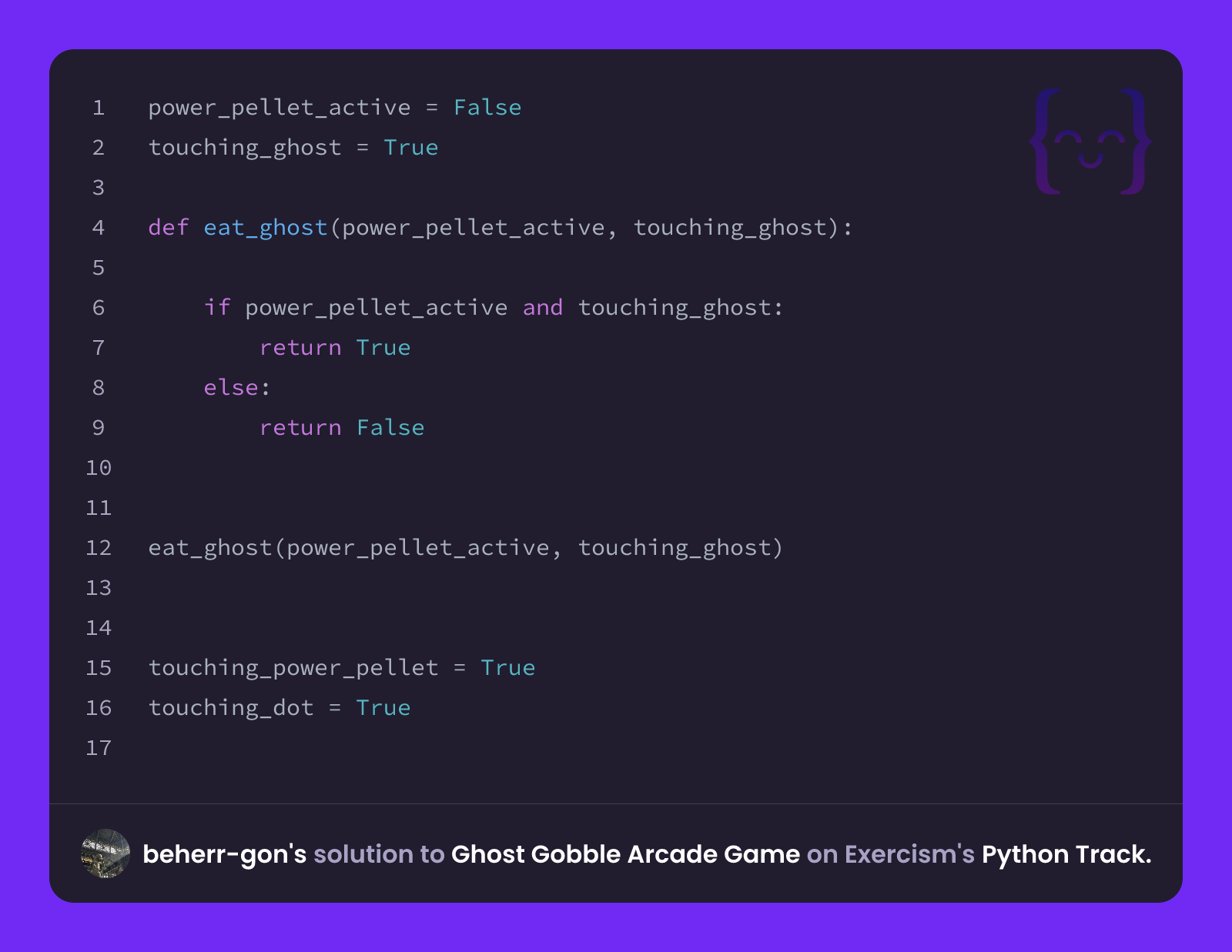Click the "eat_ghost" call on line 12
Screen dimensions: 1232x952
pyautogui.click(x=210, y=548)
